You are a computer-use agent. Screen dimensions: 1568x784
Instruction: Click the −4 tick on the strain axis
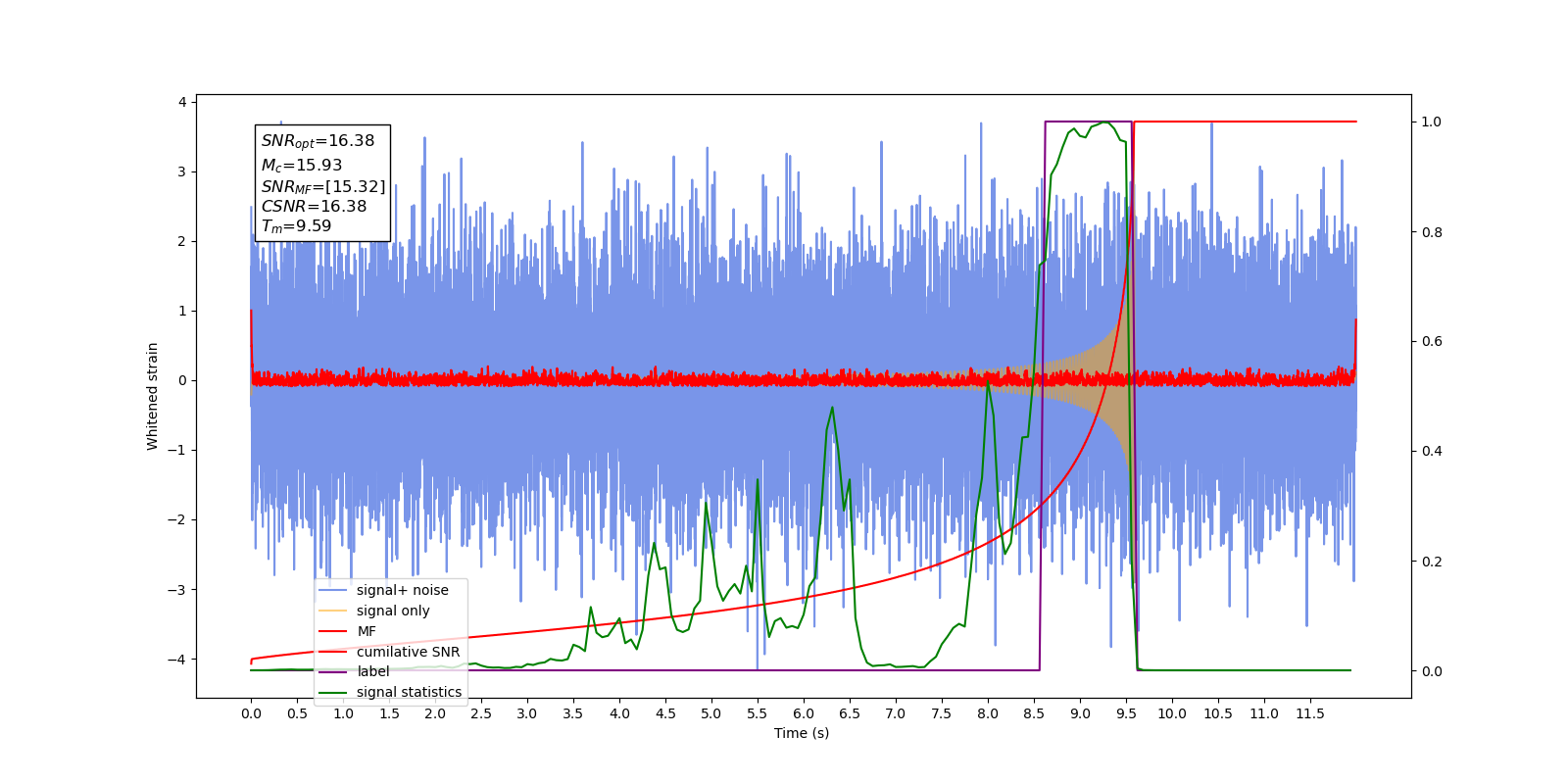coord(176,659)
